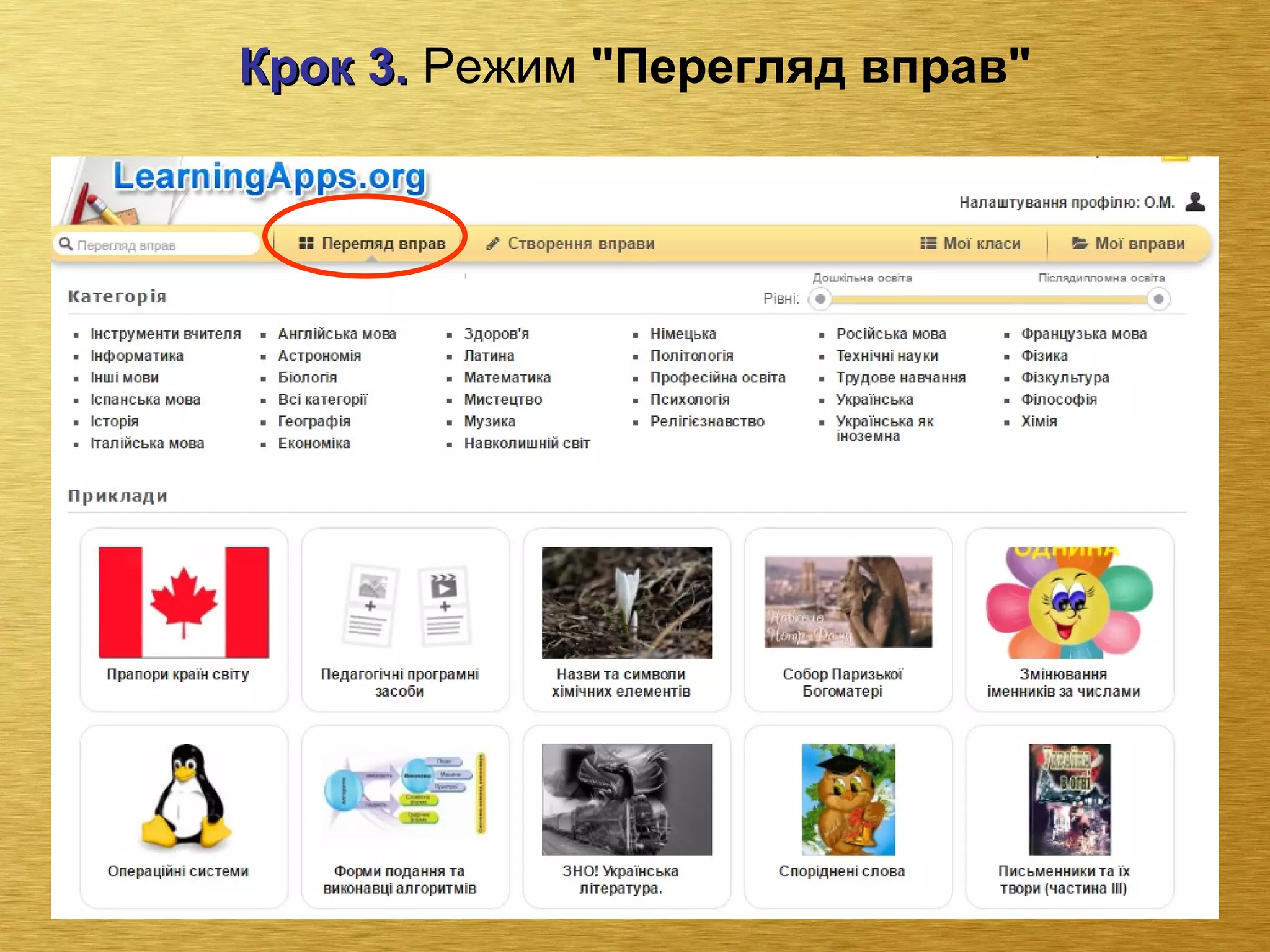This screenshot has height=952, width=1270.
Task: Click the search magnifier icon
Action: click(65, 244)
